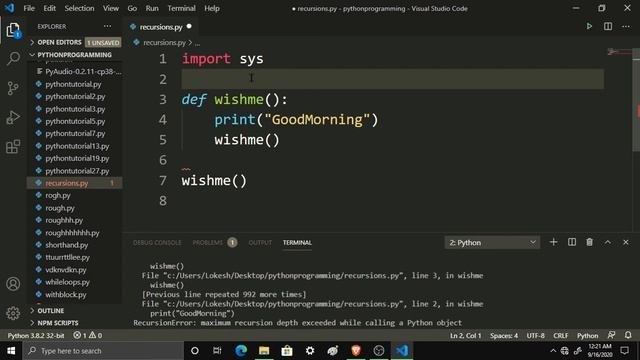Viewport: 640px width, 360px height.
Task: Kill terminal with trash icon
Action: [589, 242]
